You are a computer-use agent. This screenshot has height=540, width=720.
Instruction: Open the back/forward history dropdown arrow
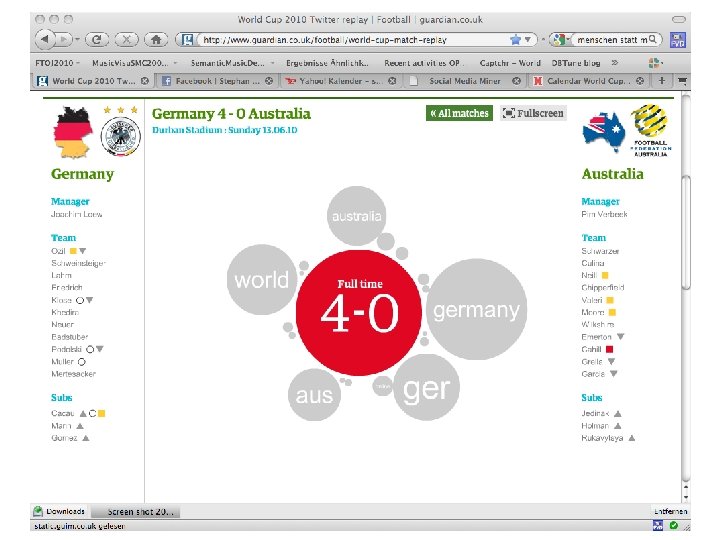click(x=77, y=40)
